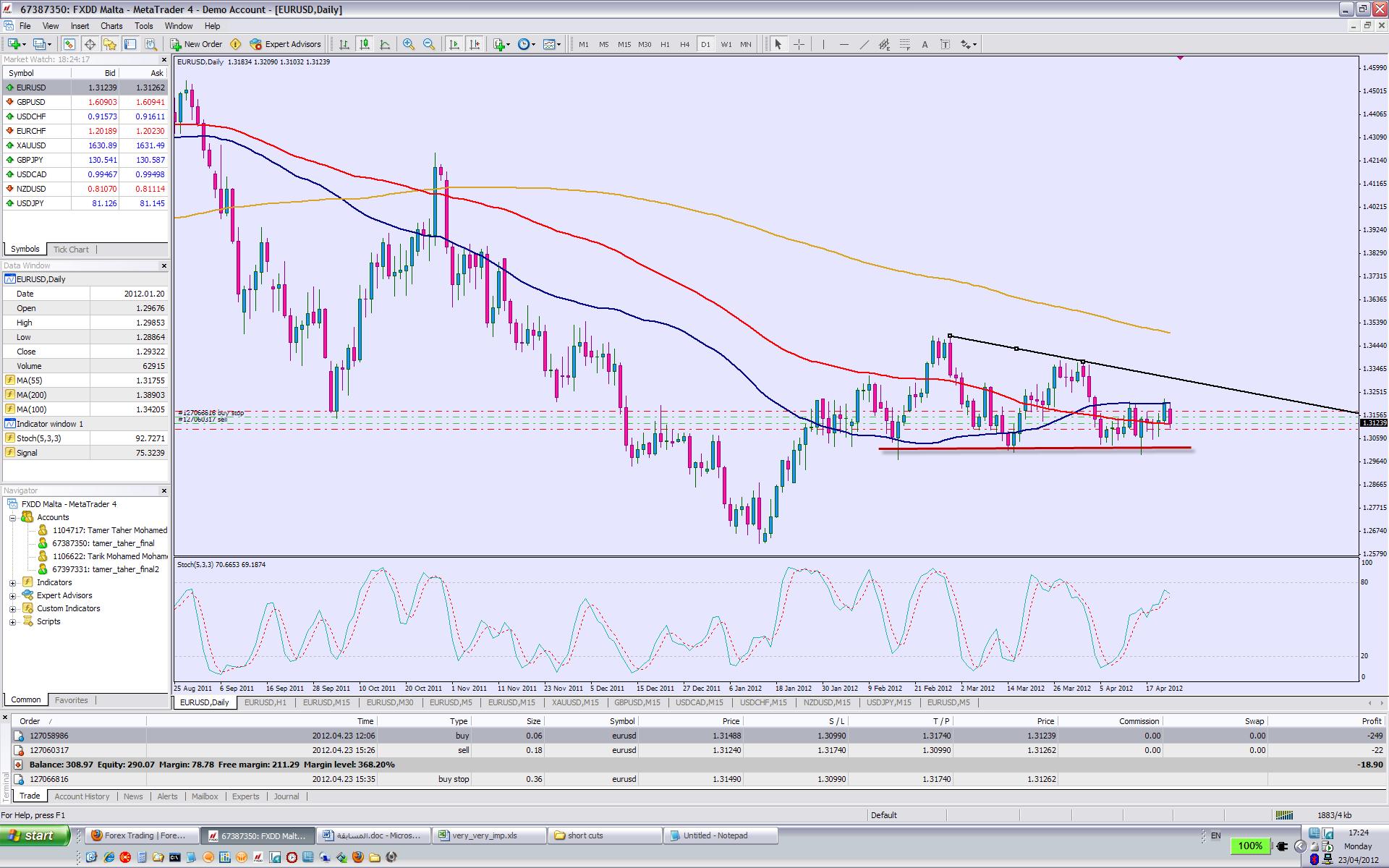Open the Profiles dropdown arrow

[50, 44]
